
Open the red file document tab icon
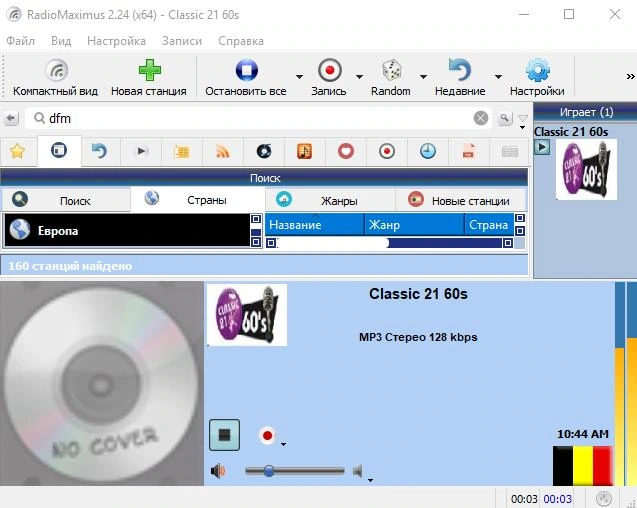[x=469, y=151]
